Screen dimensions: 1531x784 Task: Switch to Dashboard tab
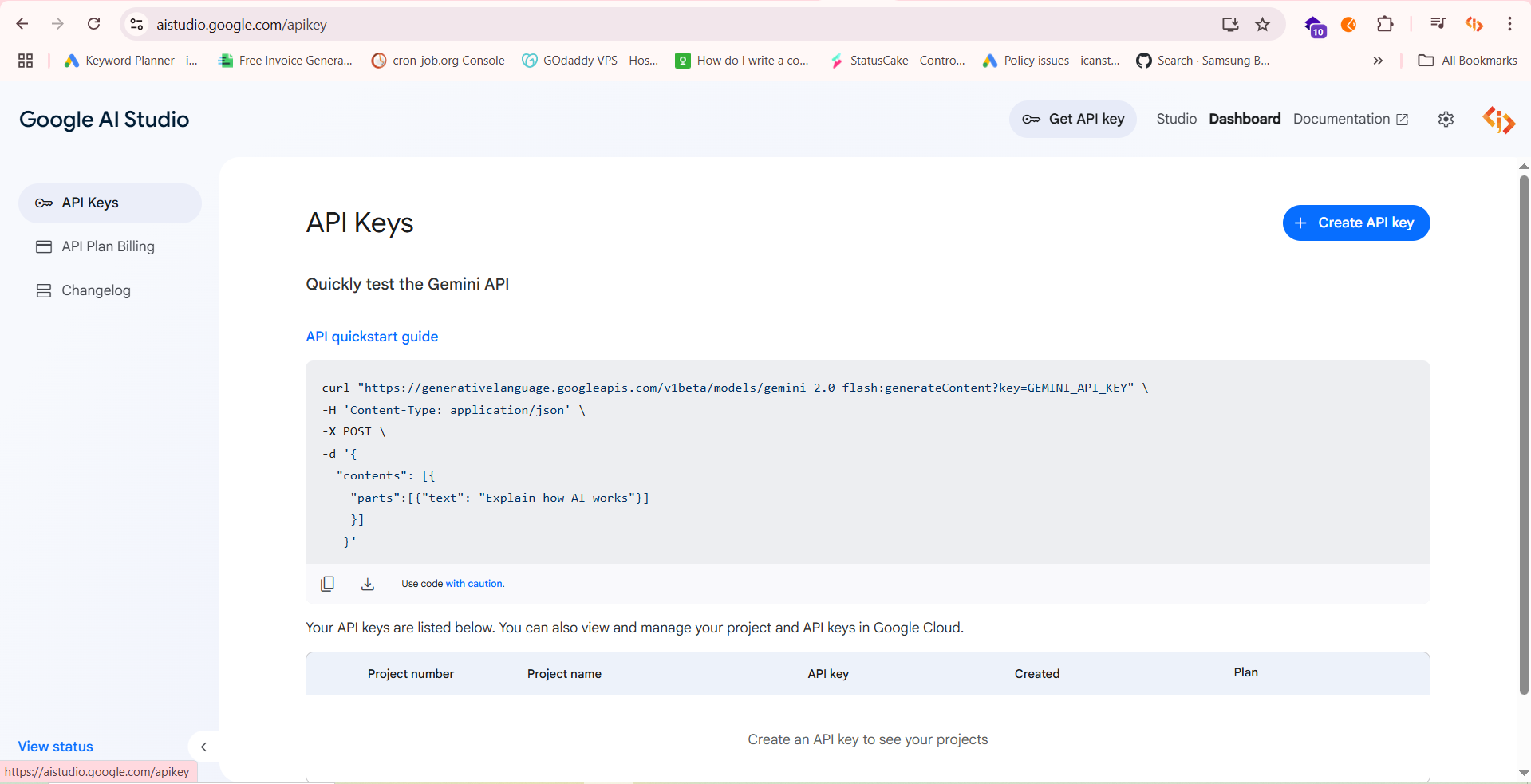point(1245,119)
